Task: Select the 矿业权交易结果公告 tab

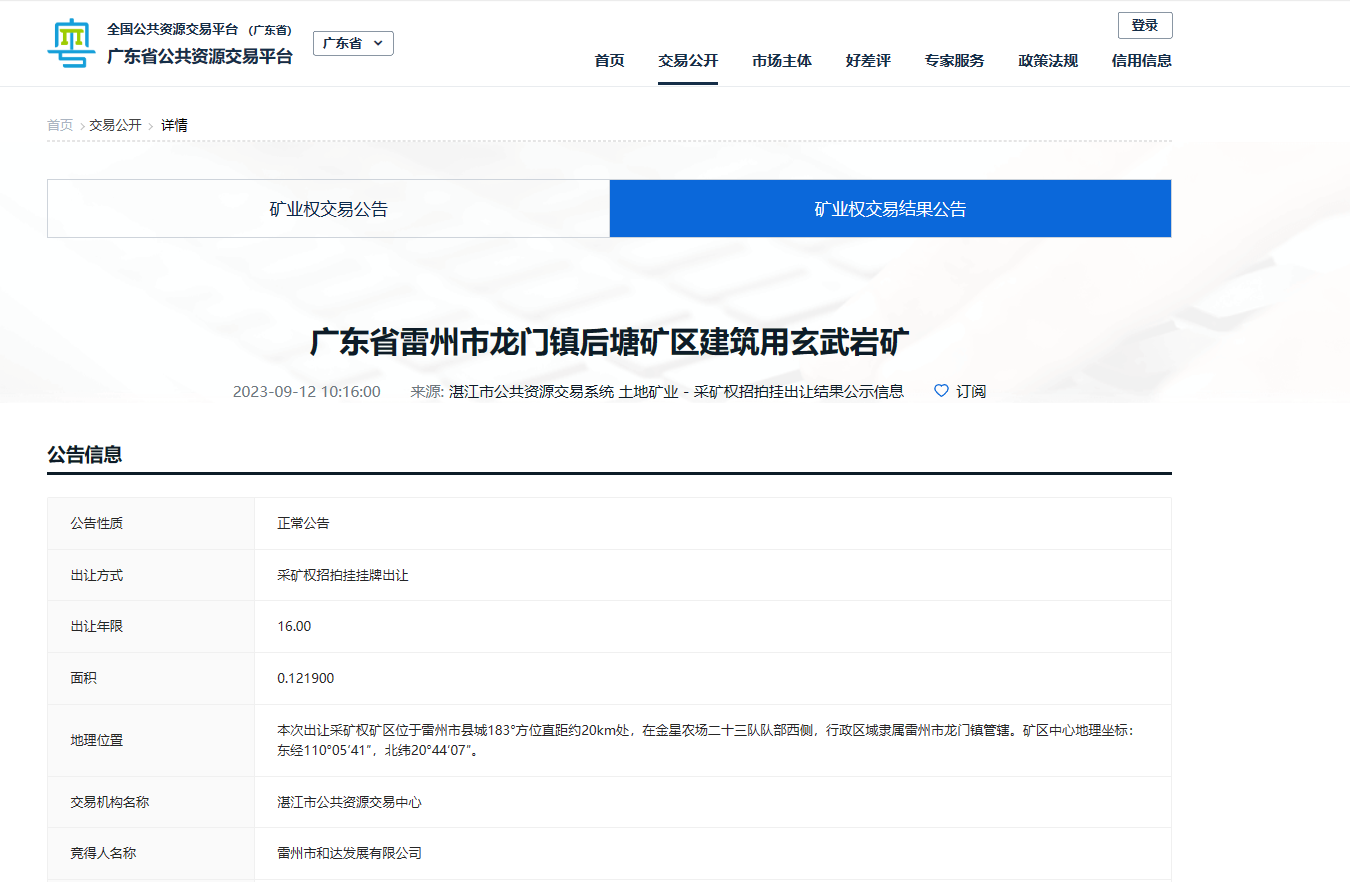Action: coord(890,209)
